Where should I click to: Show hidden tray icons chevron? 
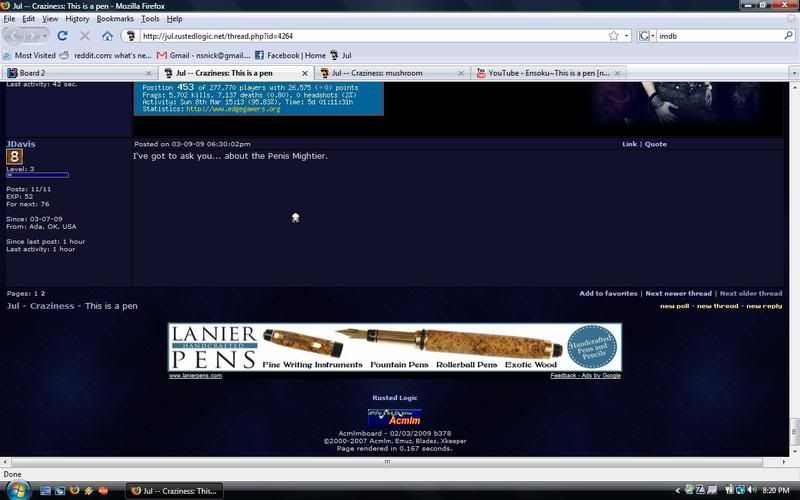point(678,491)
